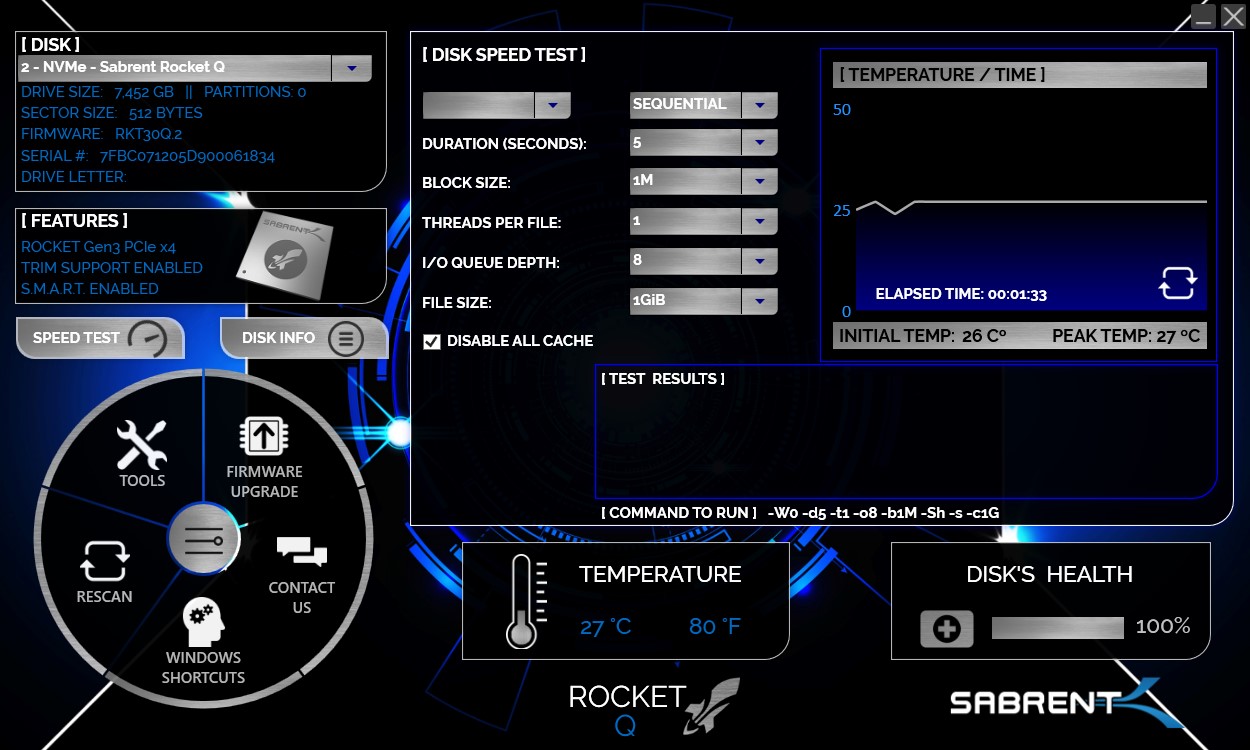Open the File Size 1GiB dropdown
The height and width of the screenshot is (750, 1250).
tap(760, 301)
